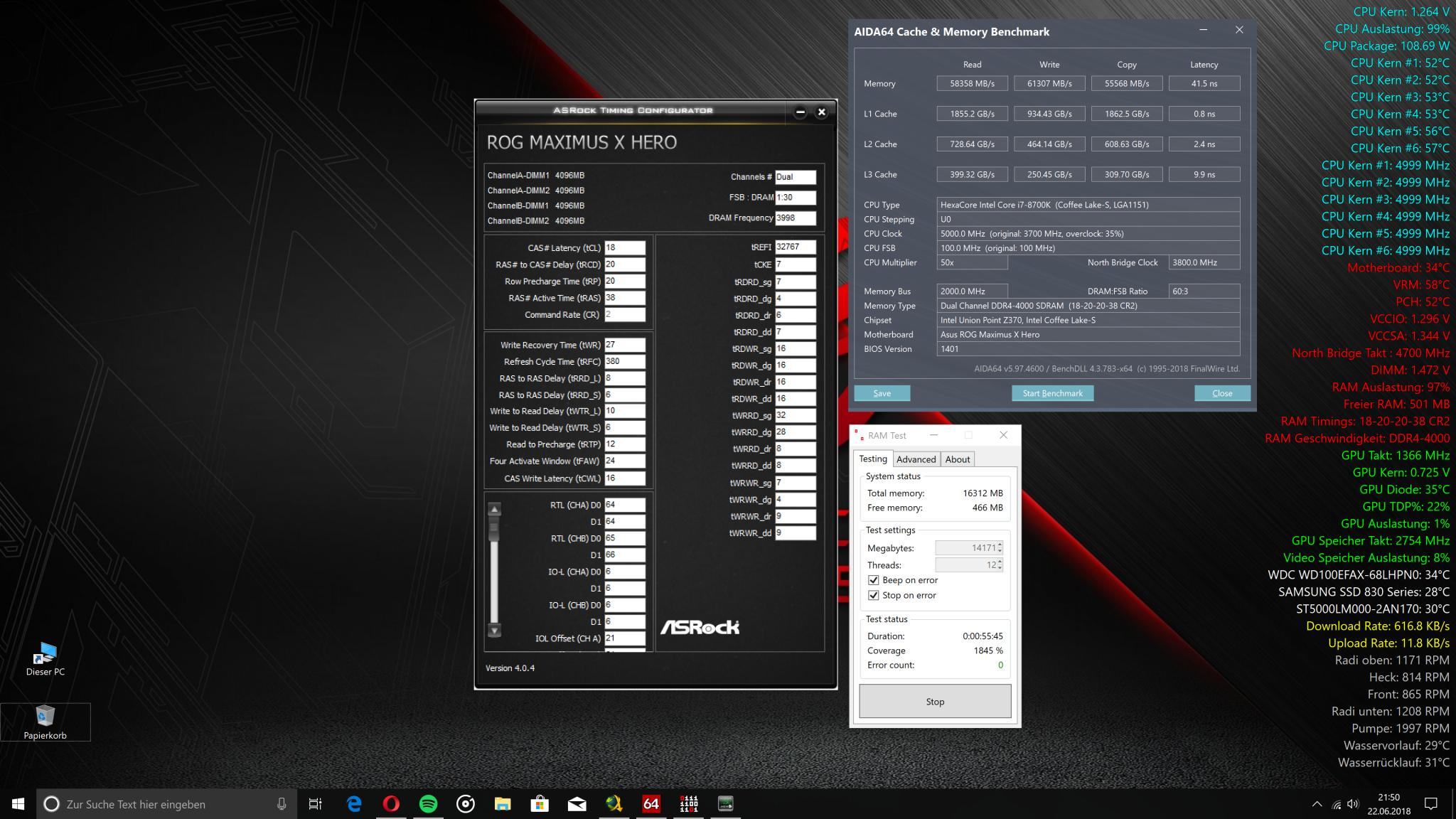Switch to the Advanced tab in RAM Test
1456x819 pixels.
pos(916,459)
